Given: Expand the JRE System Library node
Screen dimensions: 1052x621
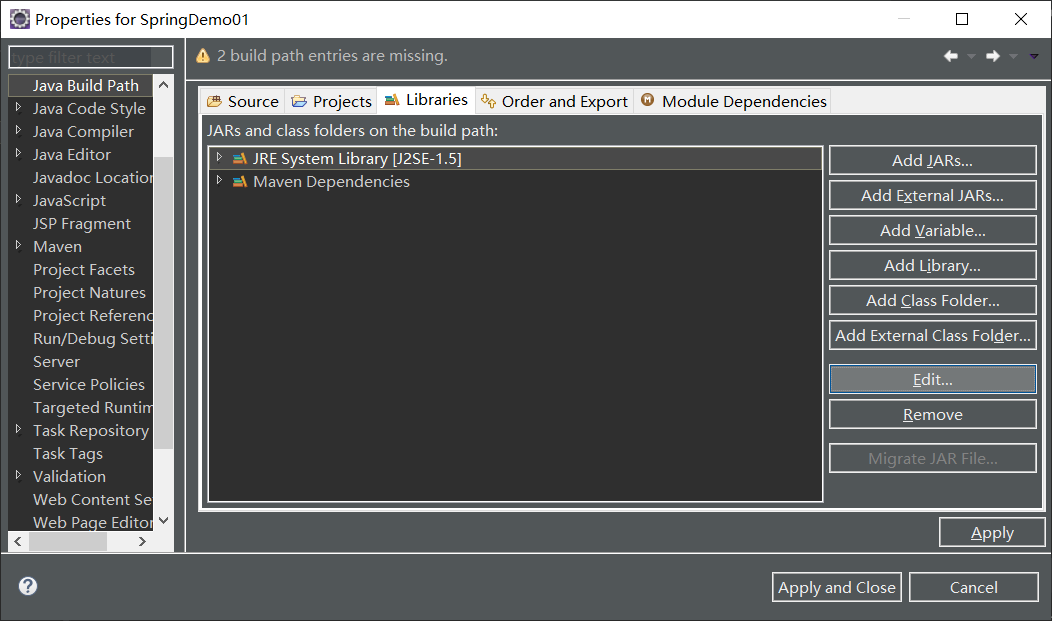Looking at the screenshot, I should 219,158.
